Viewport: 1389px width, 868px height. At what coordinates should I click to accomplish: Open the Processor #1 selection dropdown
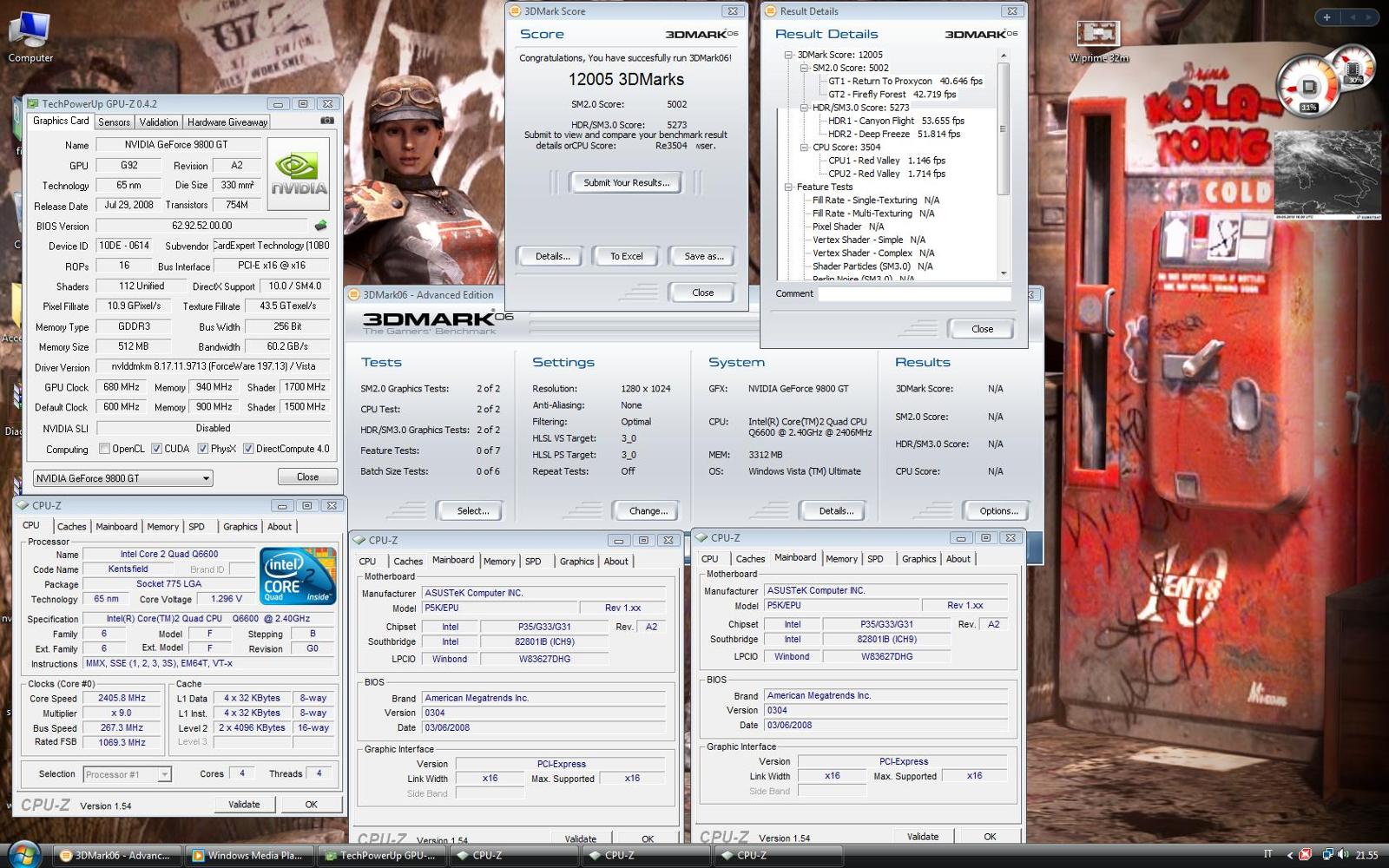coord(127,774)
